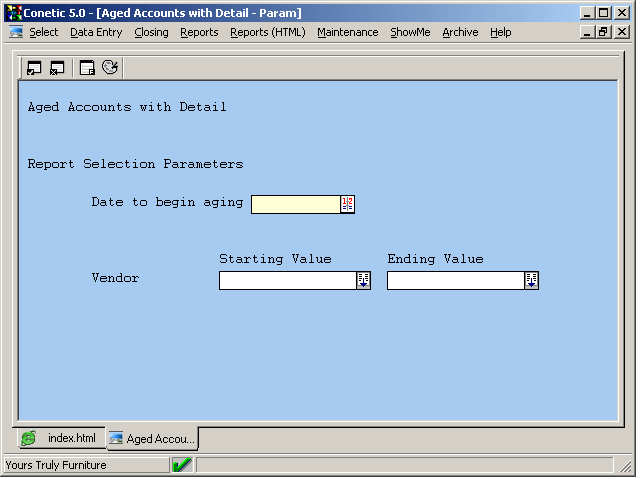Screen dimensions: 636x477
Task: Click the window layout toolbar icon
Action: pos(88,68)
